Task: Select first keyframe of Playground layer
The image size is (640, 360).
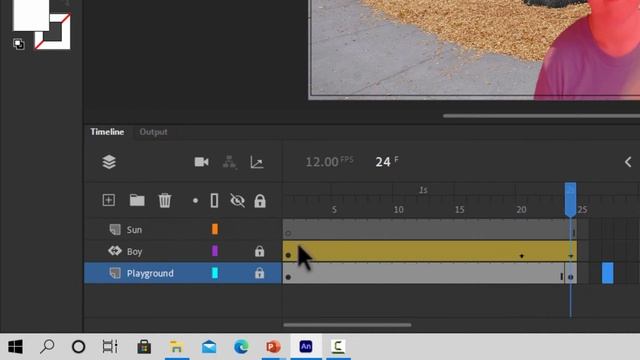Action: coord(288,277)
